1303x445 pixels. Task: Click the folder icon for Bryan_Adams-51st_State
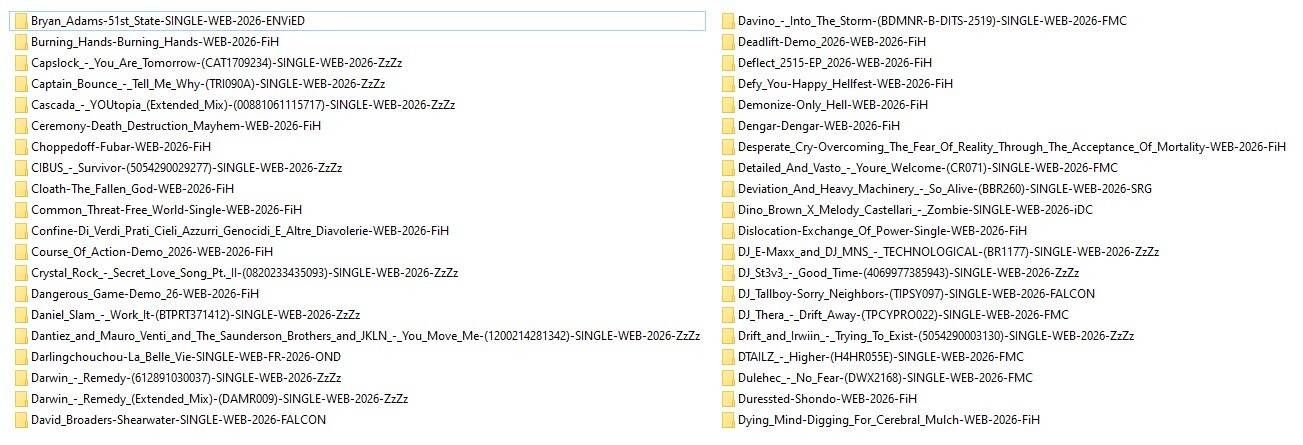click(21, 20)
